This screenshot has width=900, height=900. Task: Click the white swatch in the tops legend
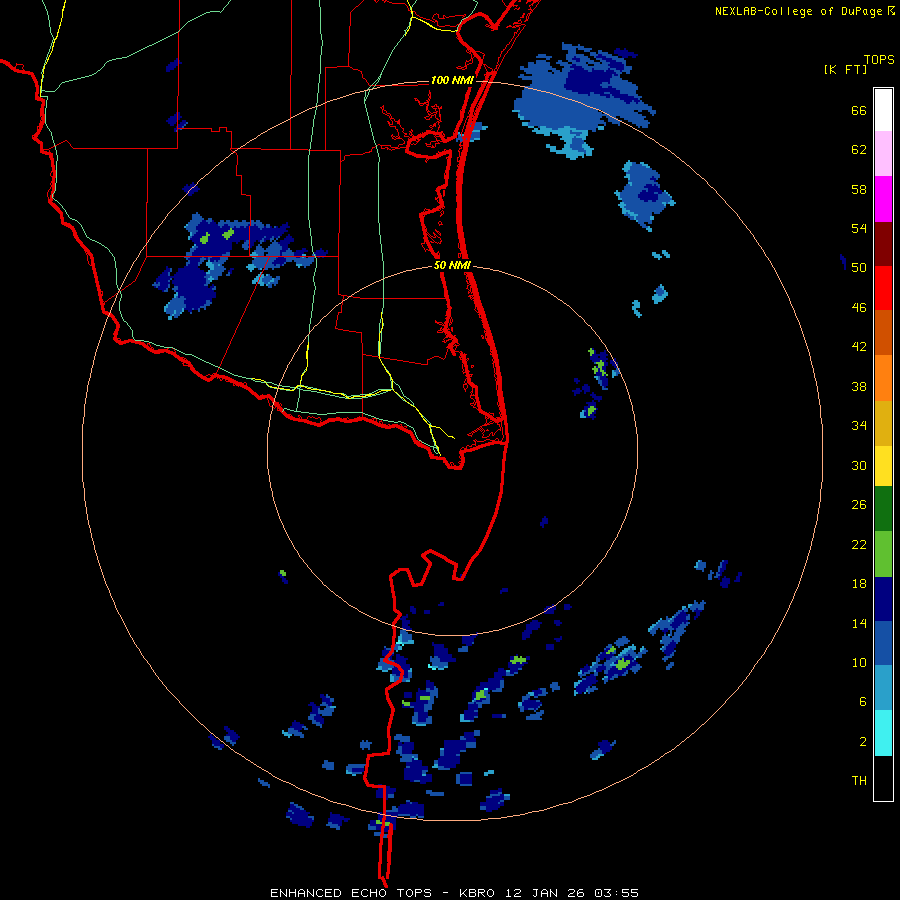click(x=883, y=110)
